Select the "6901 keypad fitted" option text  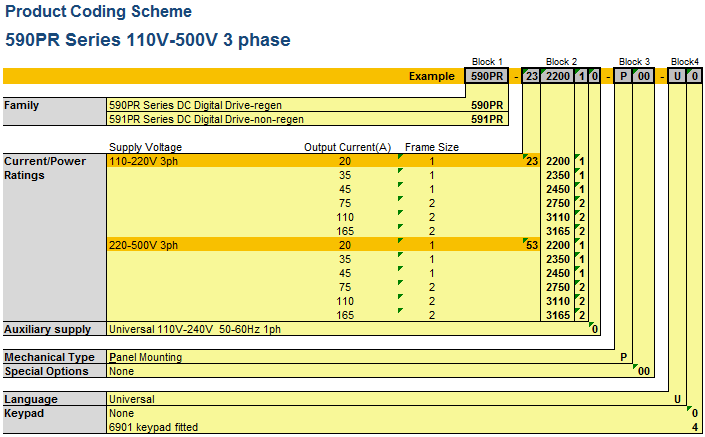pyautogui.click(x=153, y=427)
